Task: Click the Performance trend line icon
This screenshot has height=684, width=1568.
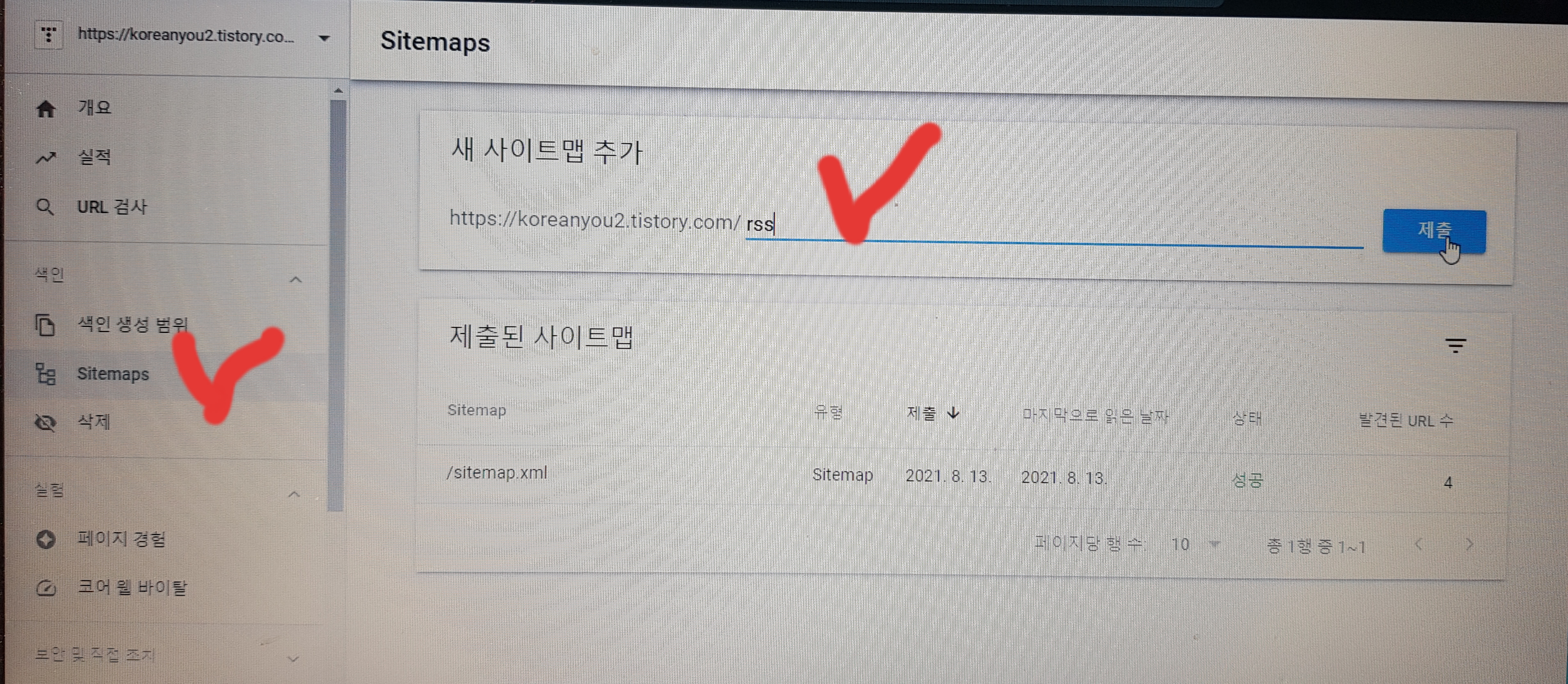Action: click(46, 159)
